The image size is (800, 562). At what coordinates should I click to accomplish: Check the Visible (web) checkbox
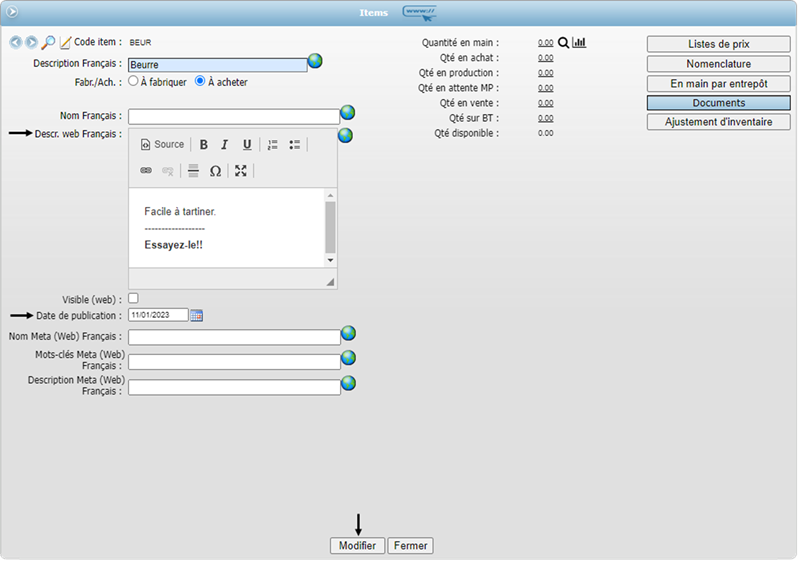pos(134,299)
